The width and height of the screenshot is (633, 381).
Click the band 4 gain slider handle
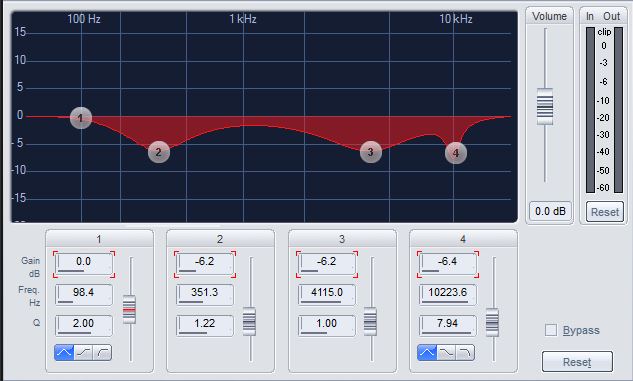[x=492, y=322]
